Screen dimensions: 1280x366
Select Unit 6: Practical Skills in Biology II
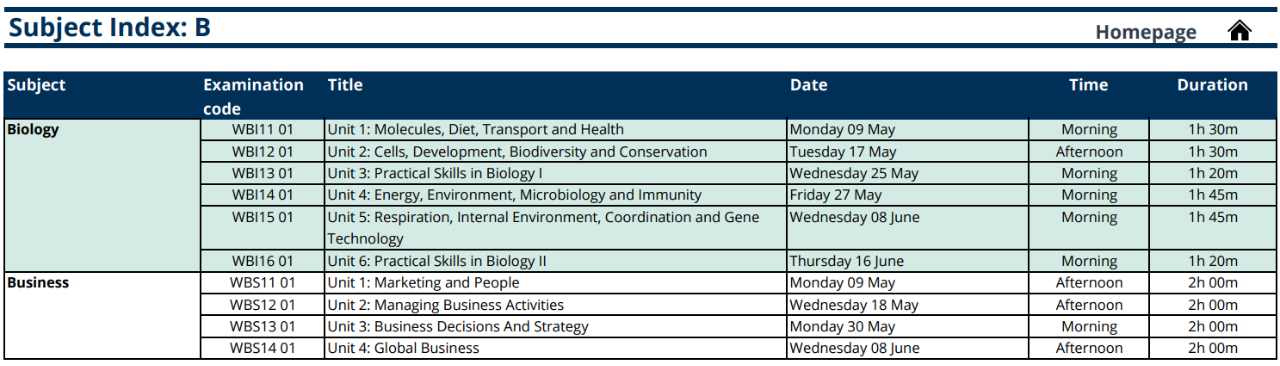pyautogui.click(x=437, y=261)
